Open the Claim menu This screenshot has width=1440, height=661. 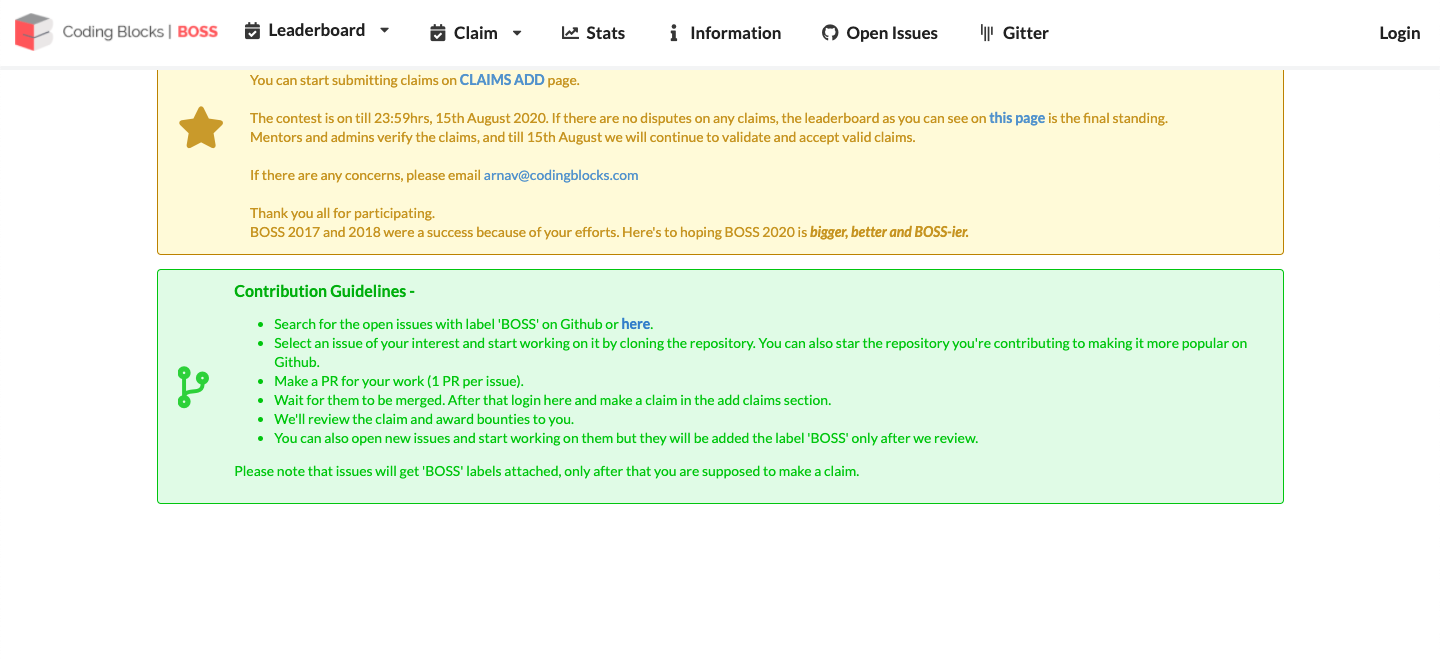click(476, 33)
